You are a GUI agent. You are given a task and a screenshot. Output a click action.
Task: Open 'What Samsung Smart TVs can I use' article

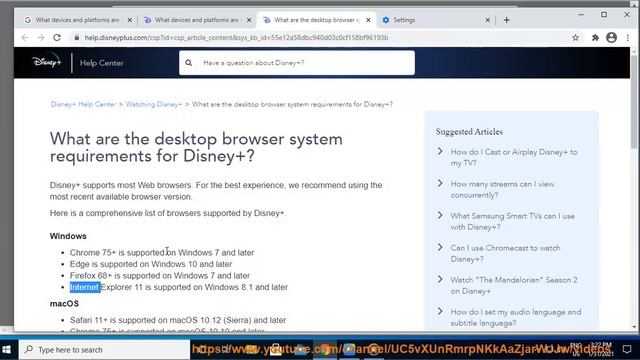(512, 221)
